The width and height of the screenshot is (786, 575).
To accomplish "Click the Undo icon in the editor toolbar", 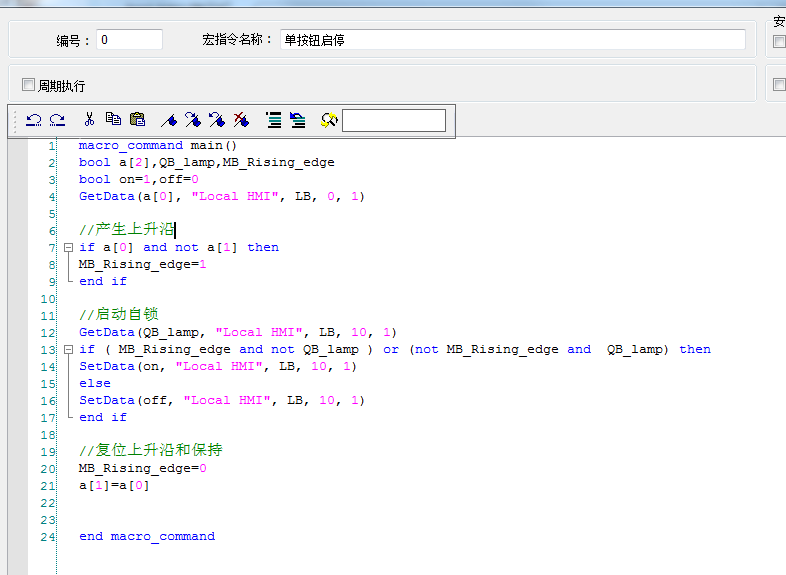I will [x=33, y=120].
